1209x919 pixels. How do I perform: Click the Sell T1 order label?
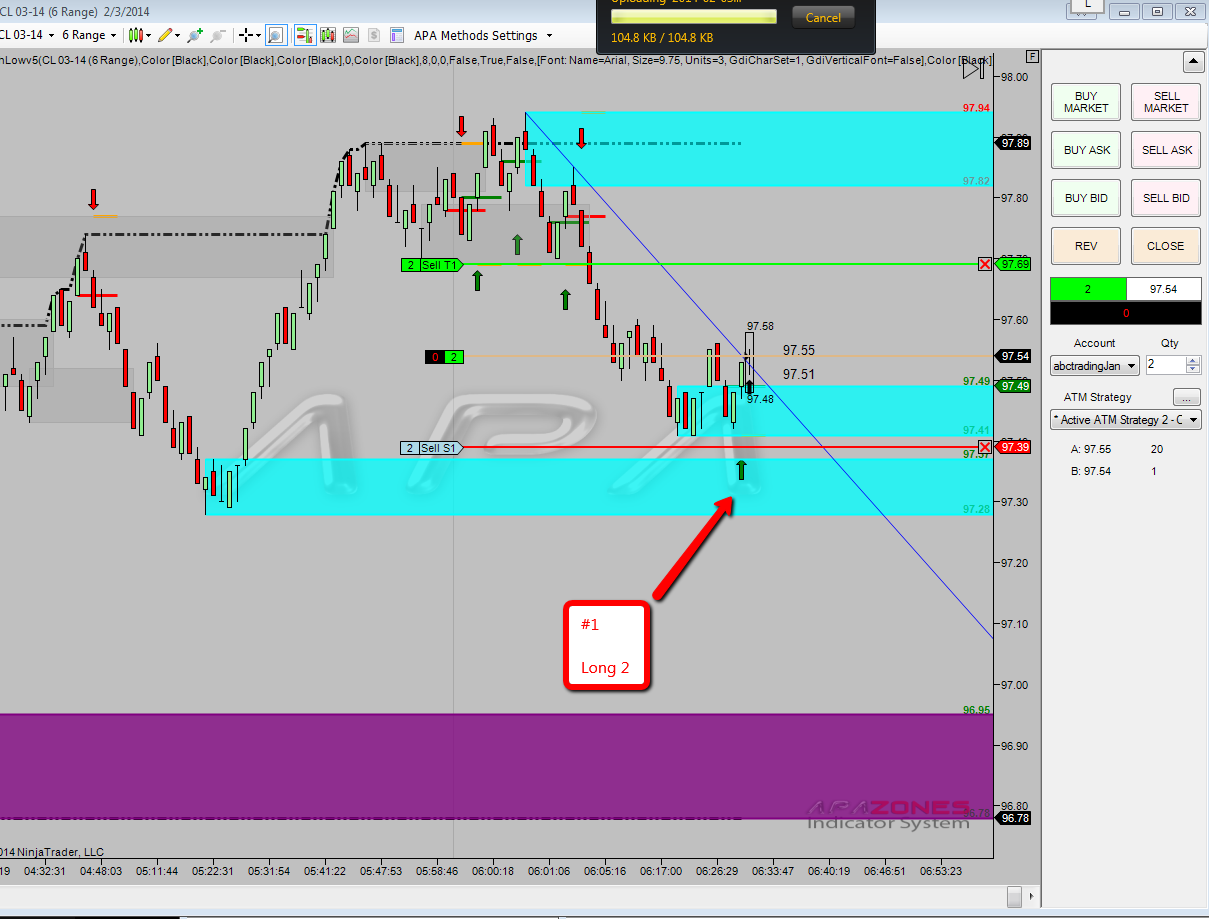point(431,265)
